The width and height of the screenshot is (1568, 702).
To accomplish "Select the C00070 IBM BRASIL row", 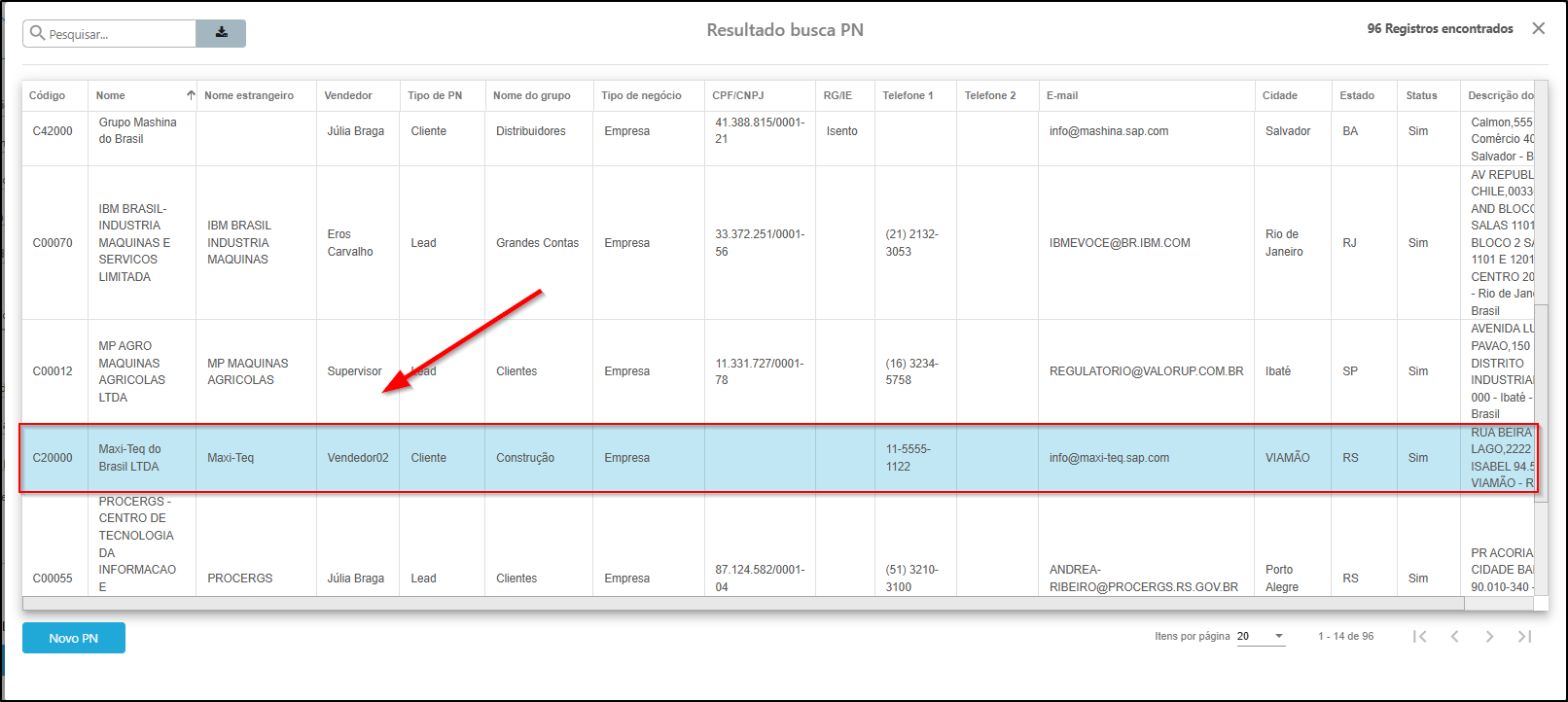I will click(53, 243).
